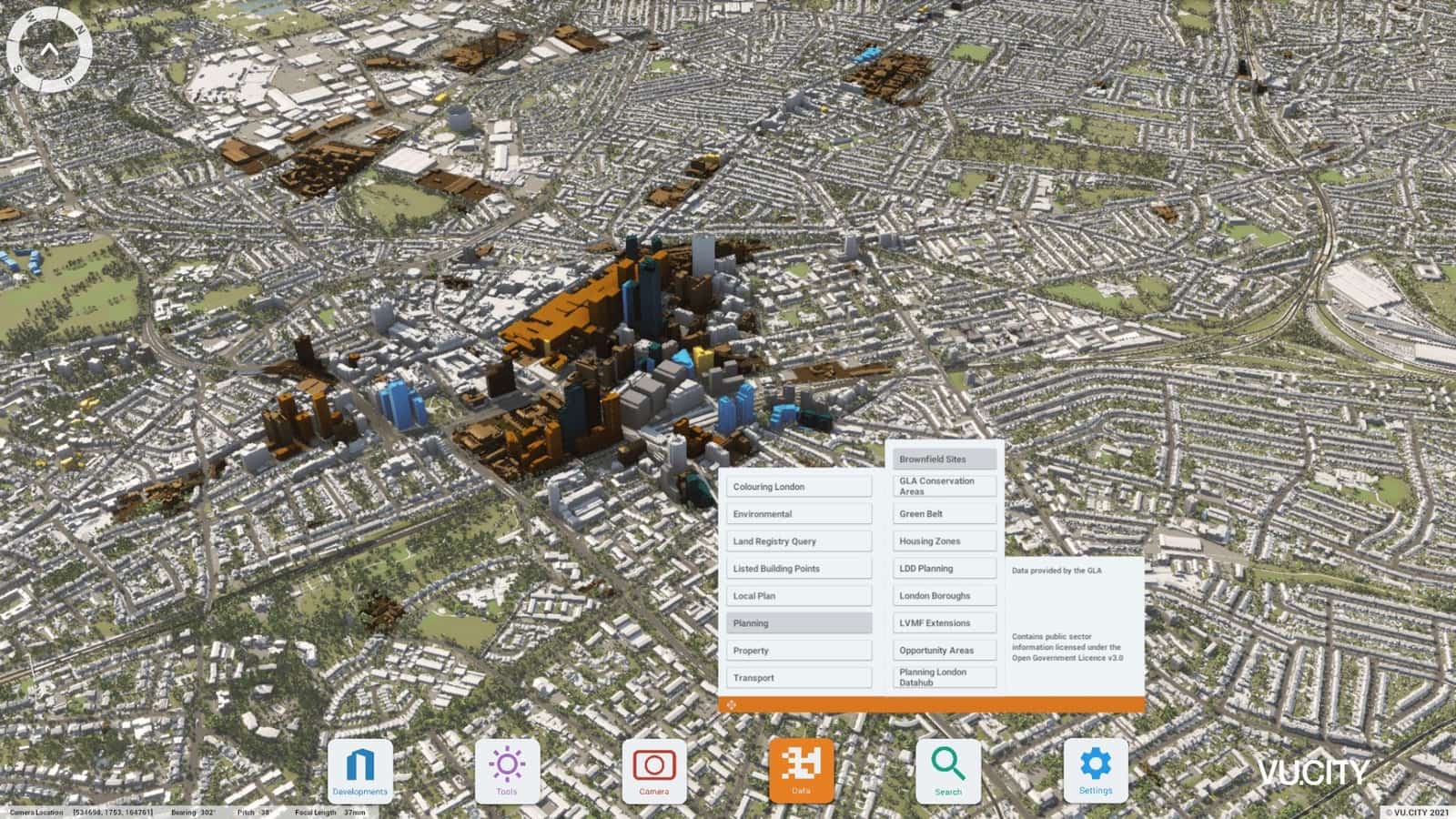
Task: Expand the Property data category
Action: tap(798, 650)
